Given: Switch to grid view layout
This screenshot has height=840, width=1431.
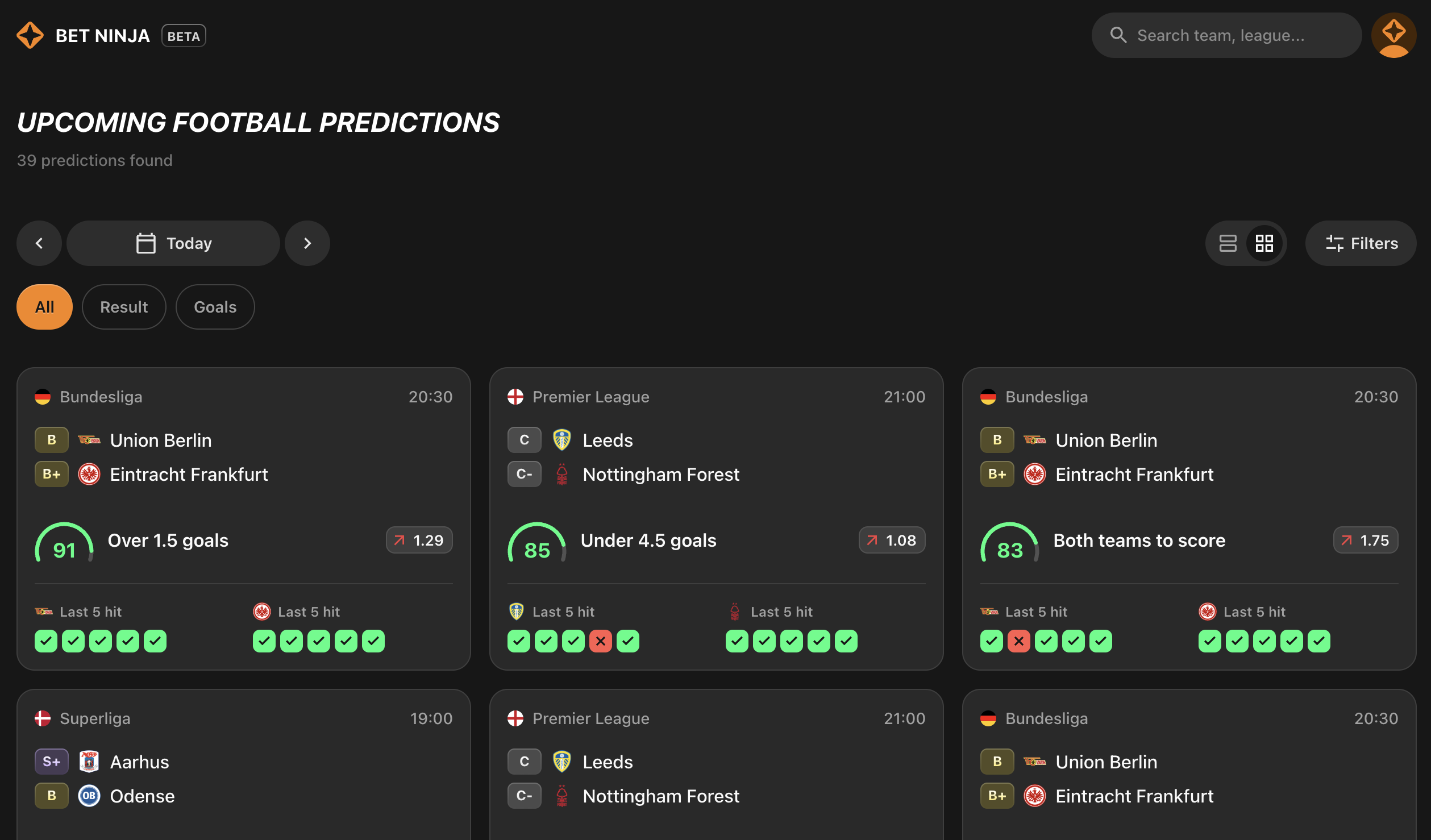Looking at the screenshot, I should [x=1264, y=243].
